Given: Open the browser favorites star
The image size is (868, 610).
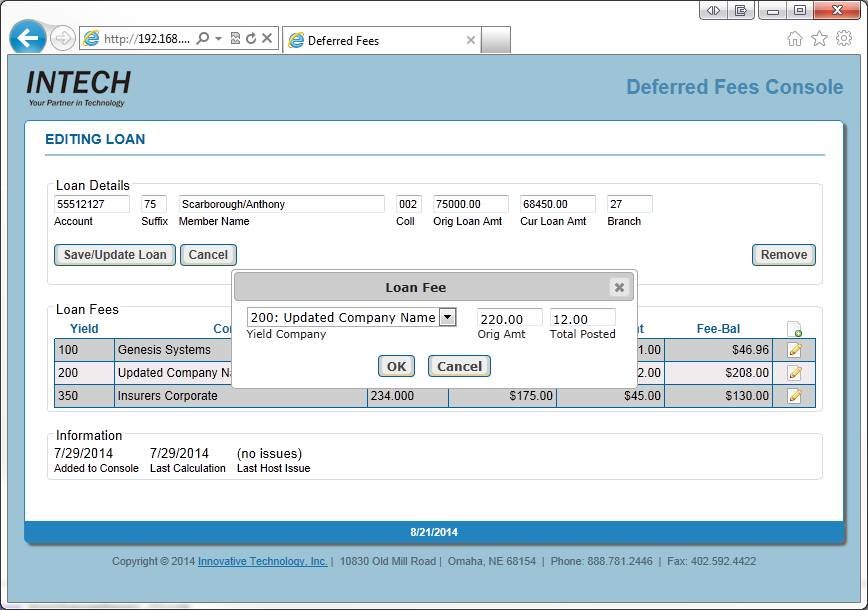Looking at the screenshot, I should pos(819,39).
